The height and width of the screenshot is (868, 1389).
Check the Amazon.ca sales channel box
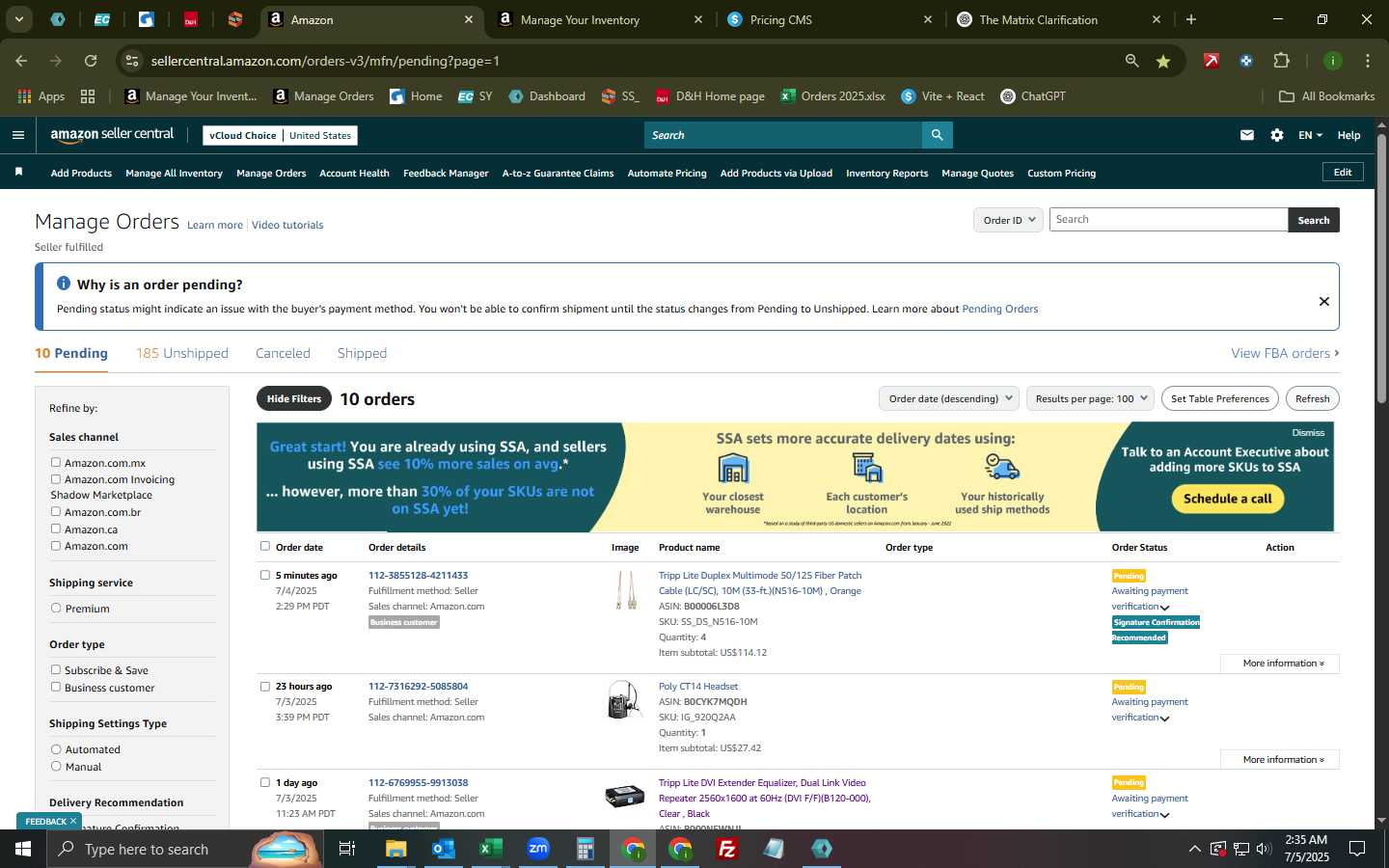click(56, 529)
